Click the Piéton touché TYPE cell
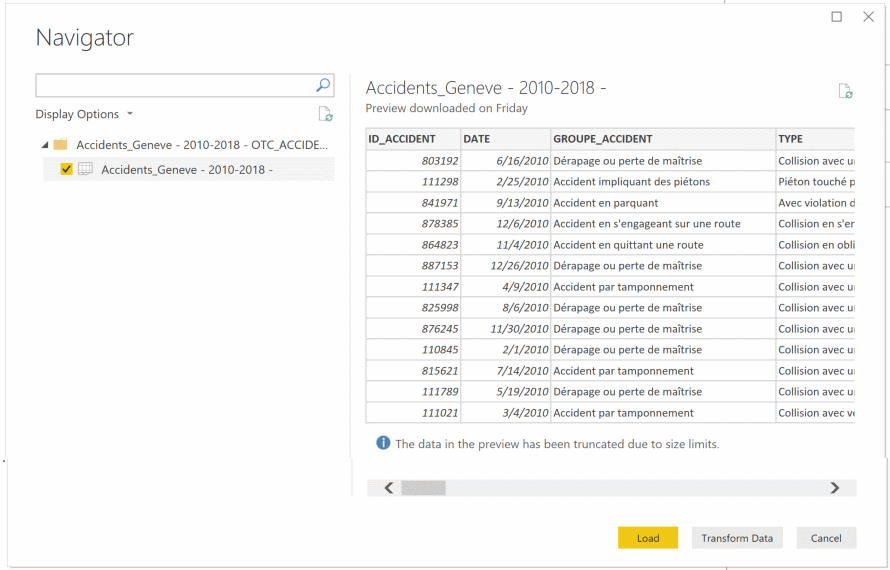 [x=815, y=182]
